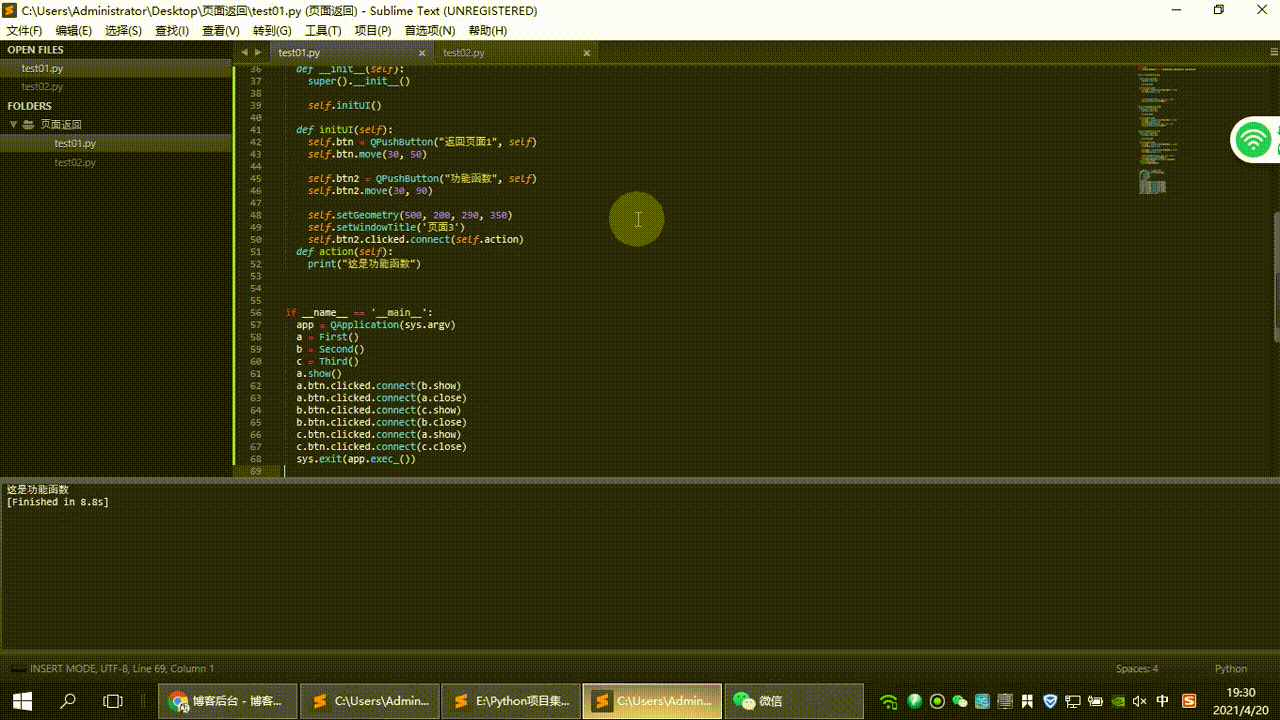Image resolution: width=1280 pixels, height=720 pixels.
Task: Open the Python syntax selector dropdown
Action: coord(1230,669)
